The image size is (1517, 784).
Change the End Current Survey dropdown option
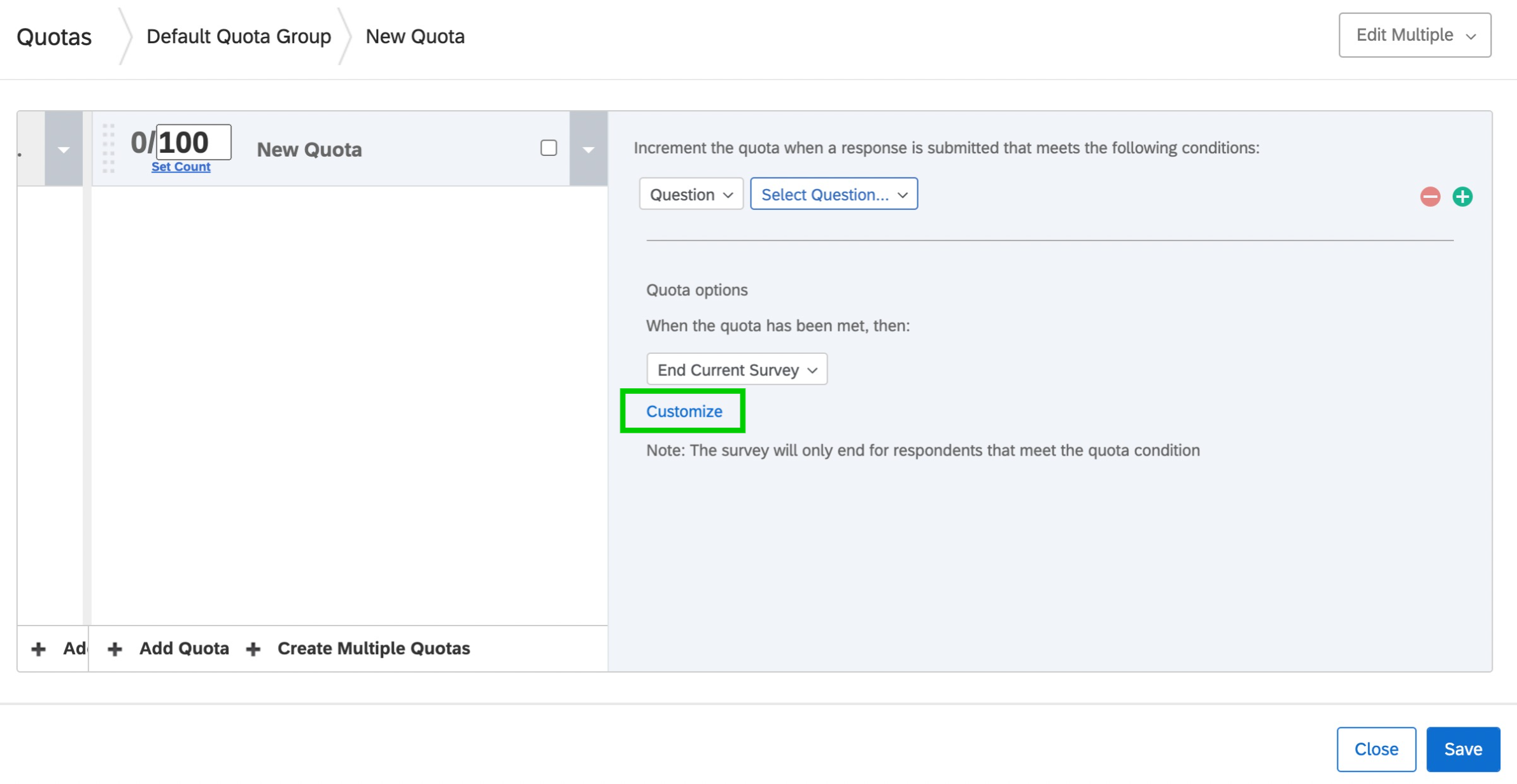tap(735, 369)
